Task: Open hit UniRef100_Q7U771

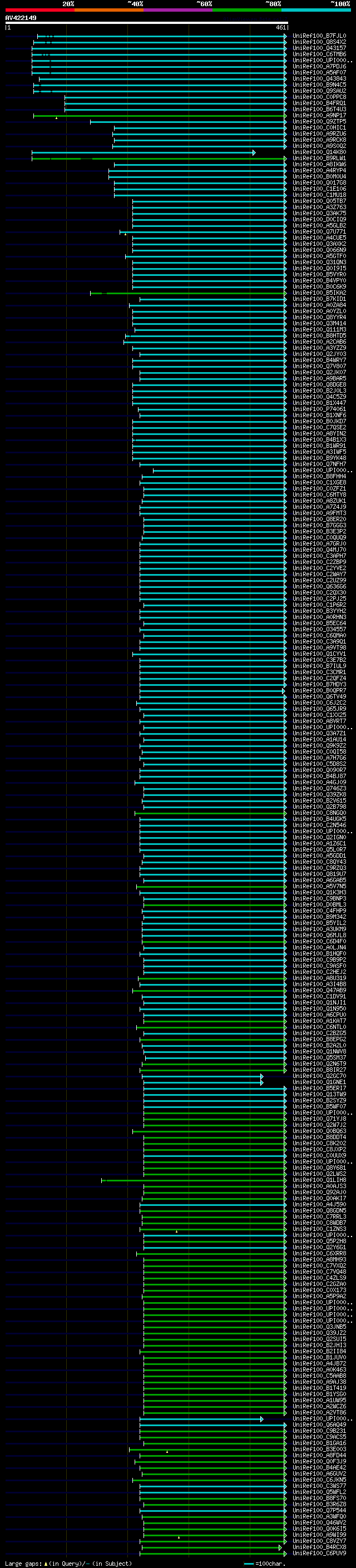Action: coord(319,231)
